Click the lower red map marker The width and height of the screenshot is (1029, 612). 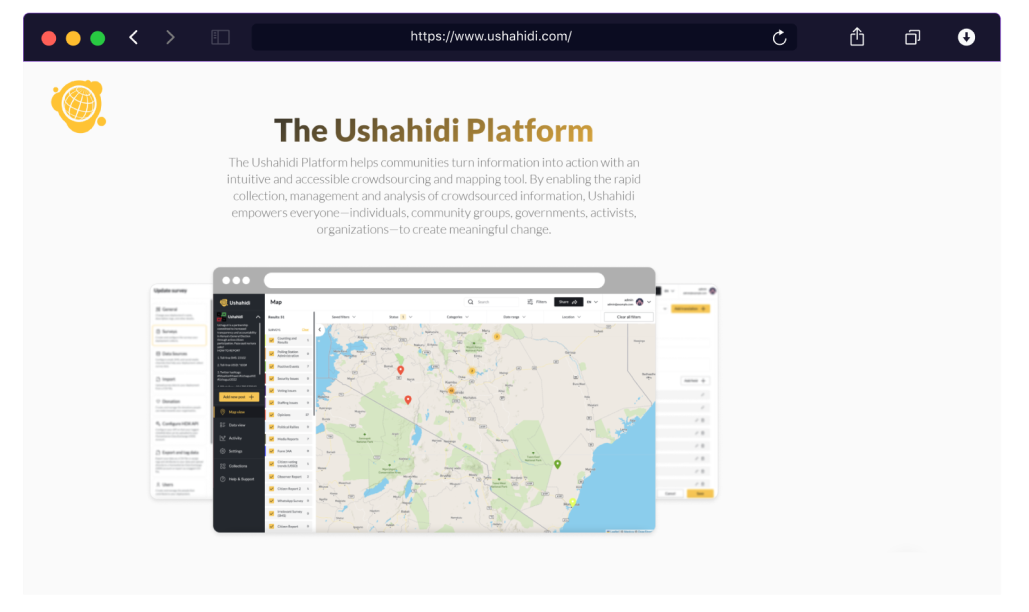[x=408, y=399]
